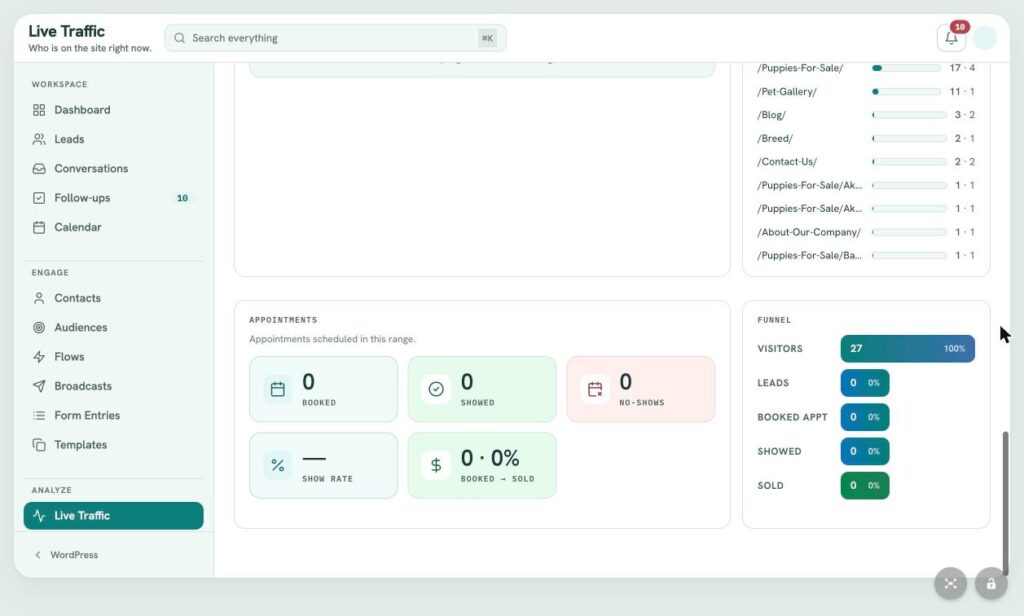Open the Broadcasts link

click(x=114, y=386)
